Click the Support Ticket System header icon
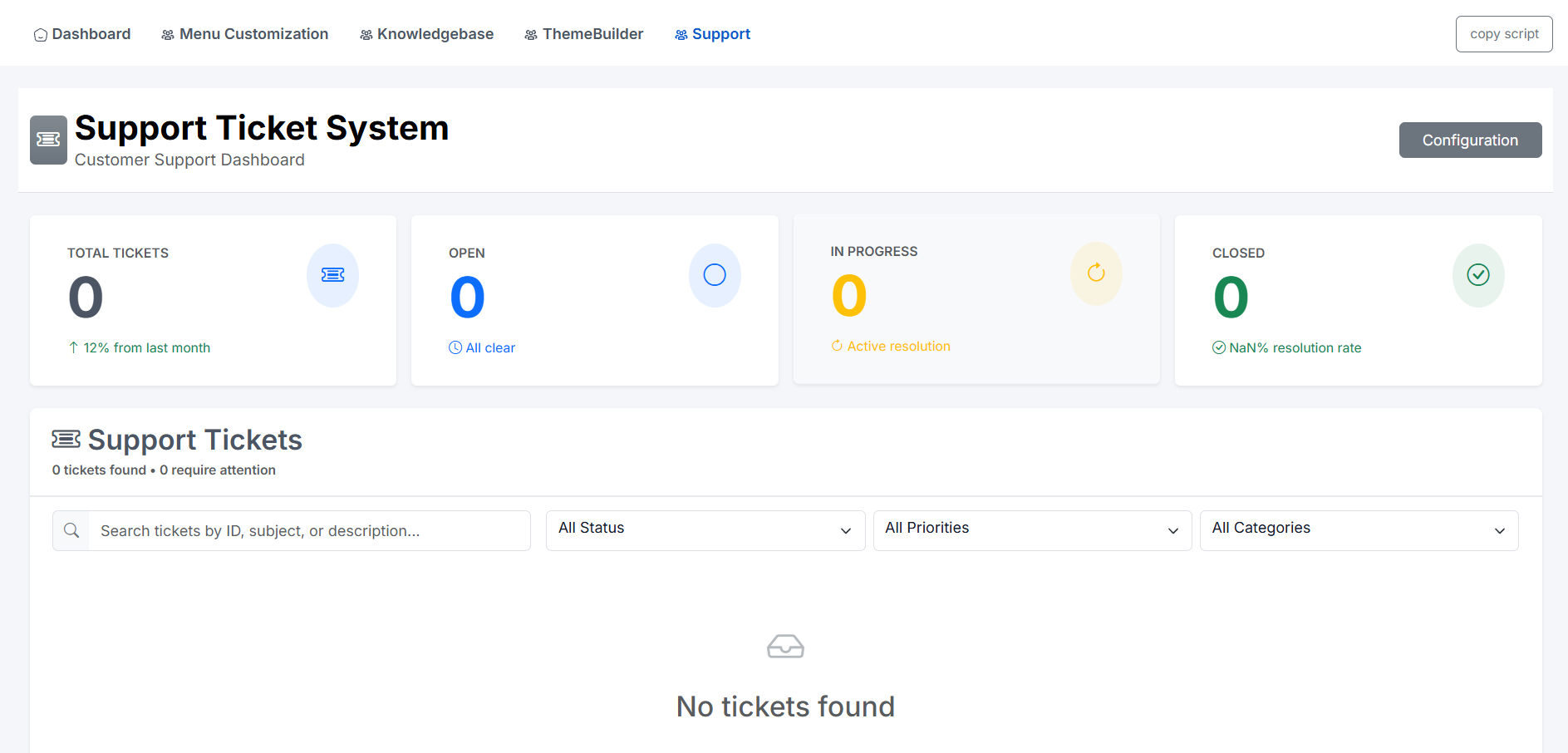The width and height of the screenshot is (1568, 753). tap(49, 140)
